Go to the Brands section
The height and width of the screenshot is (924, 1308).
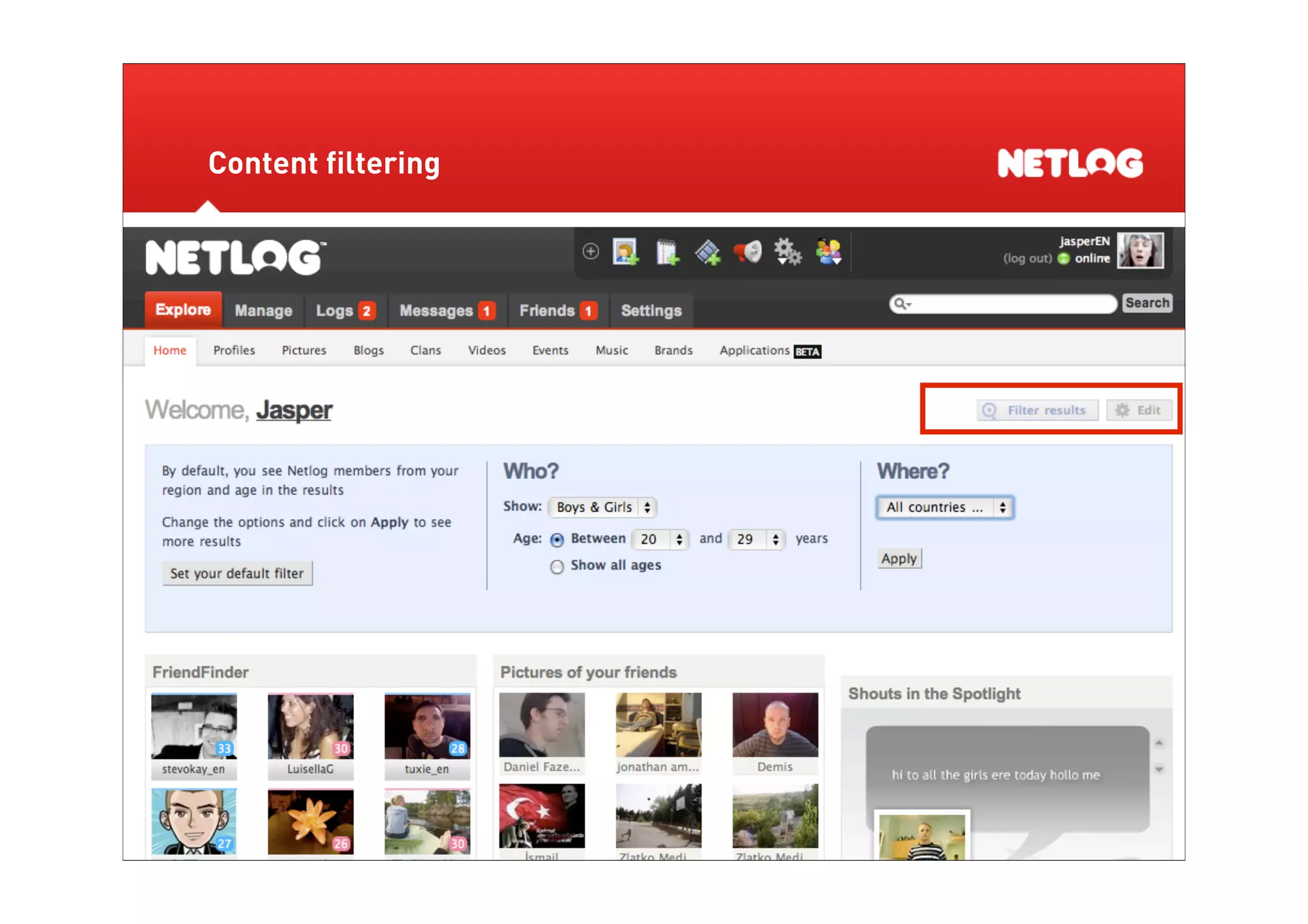pos(673,351)
